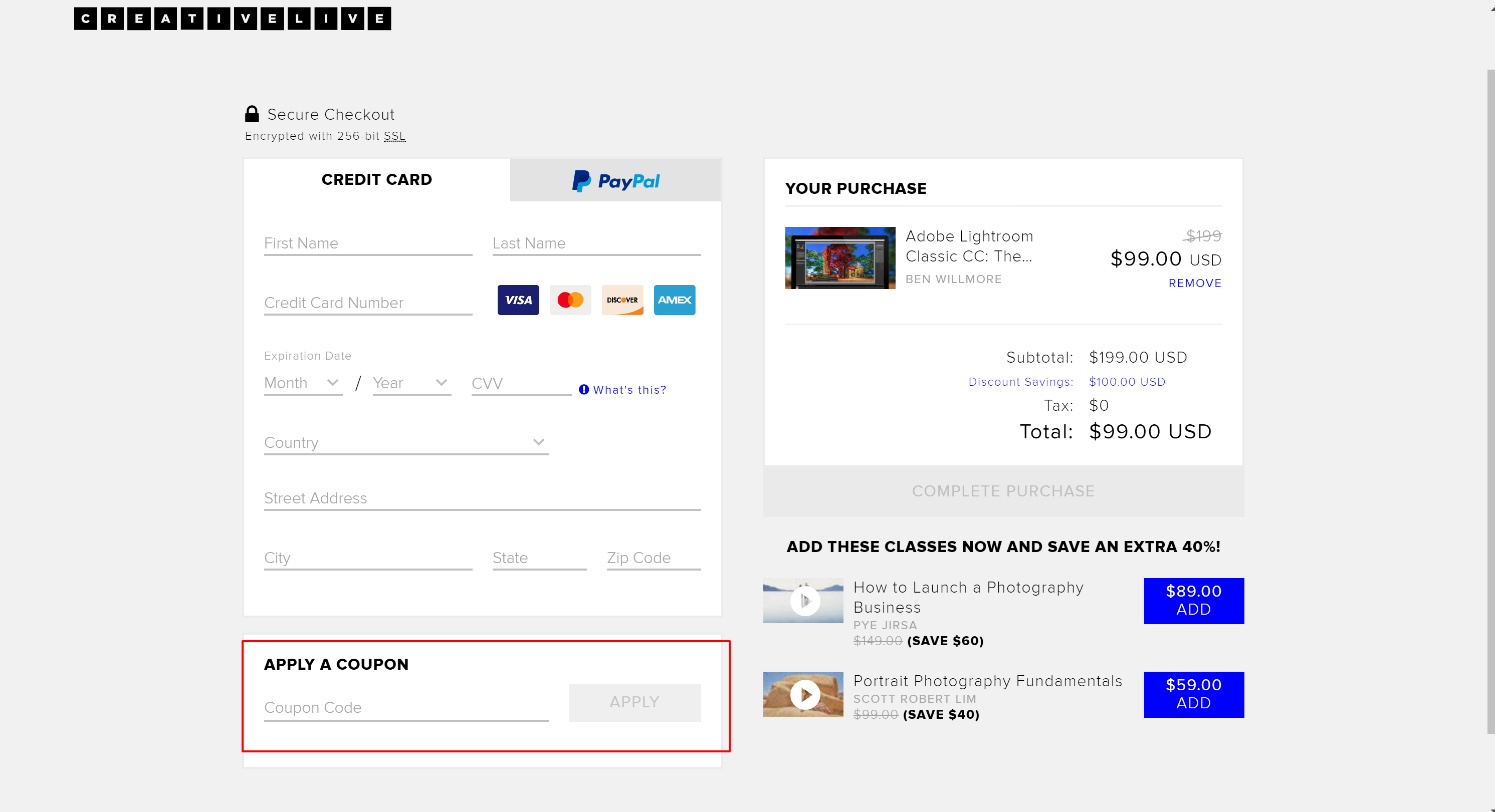Open the What's this? CVV link
Image resolution: width=1495 pixels, height=812 pixels.
(629, 390)
